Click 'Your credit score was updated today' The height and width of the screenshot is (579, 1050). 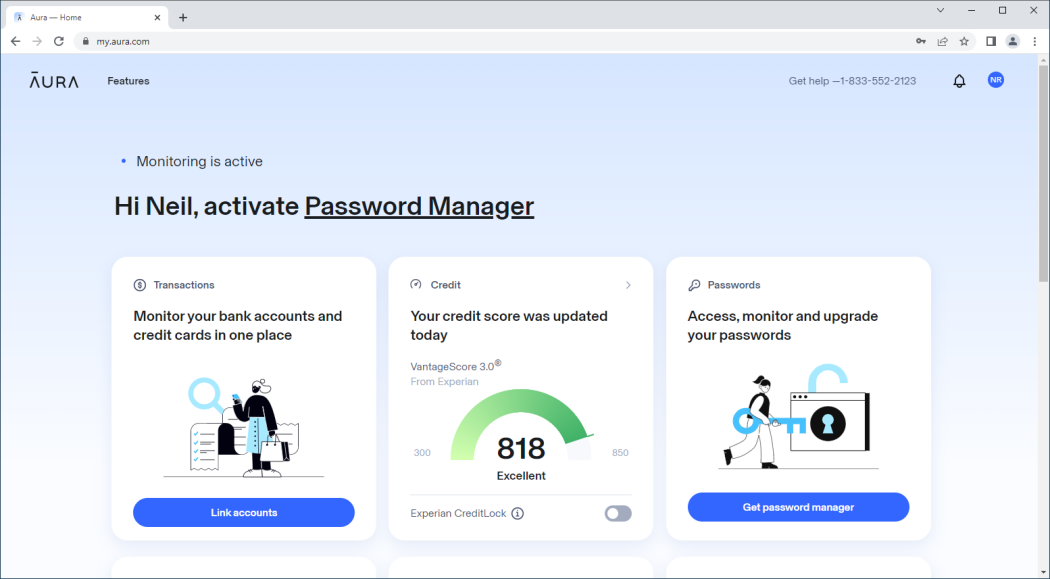(x=509, y=325)
